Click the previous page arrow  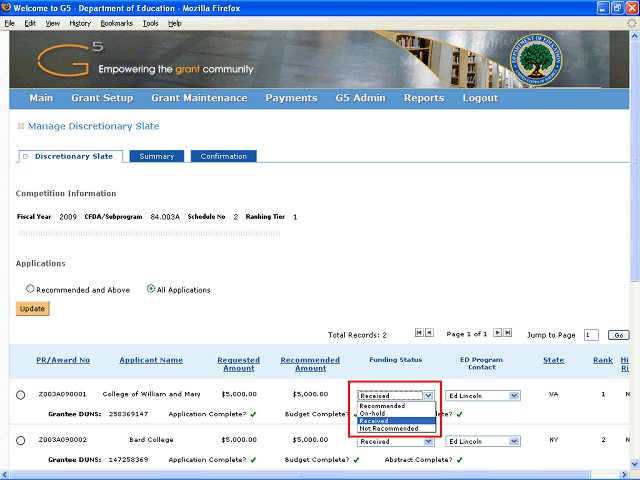(x=429, y=333)
